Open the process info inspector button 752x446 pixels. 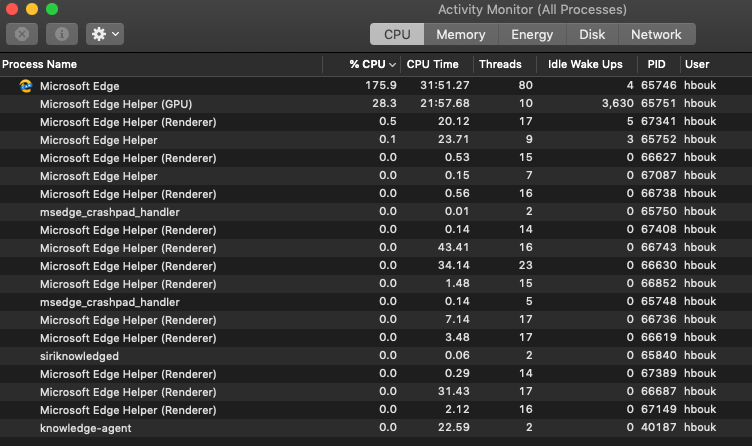point(62,34)
